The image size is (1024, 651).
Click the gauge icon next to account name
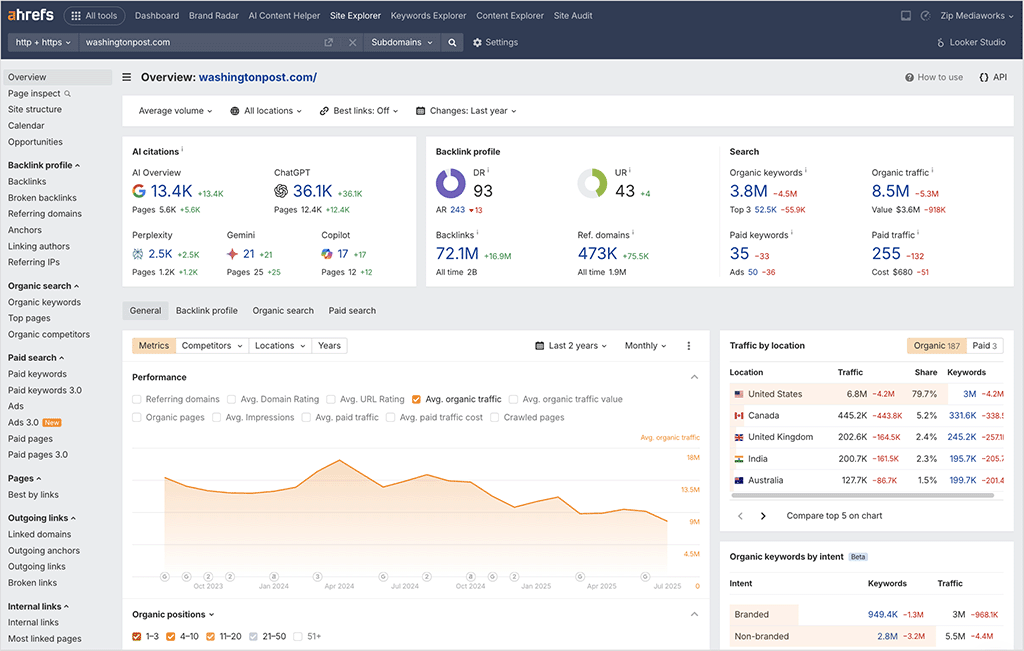pos(925,16)
